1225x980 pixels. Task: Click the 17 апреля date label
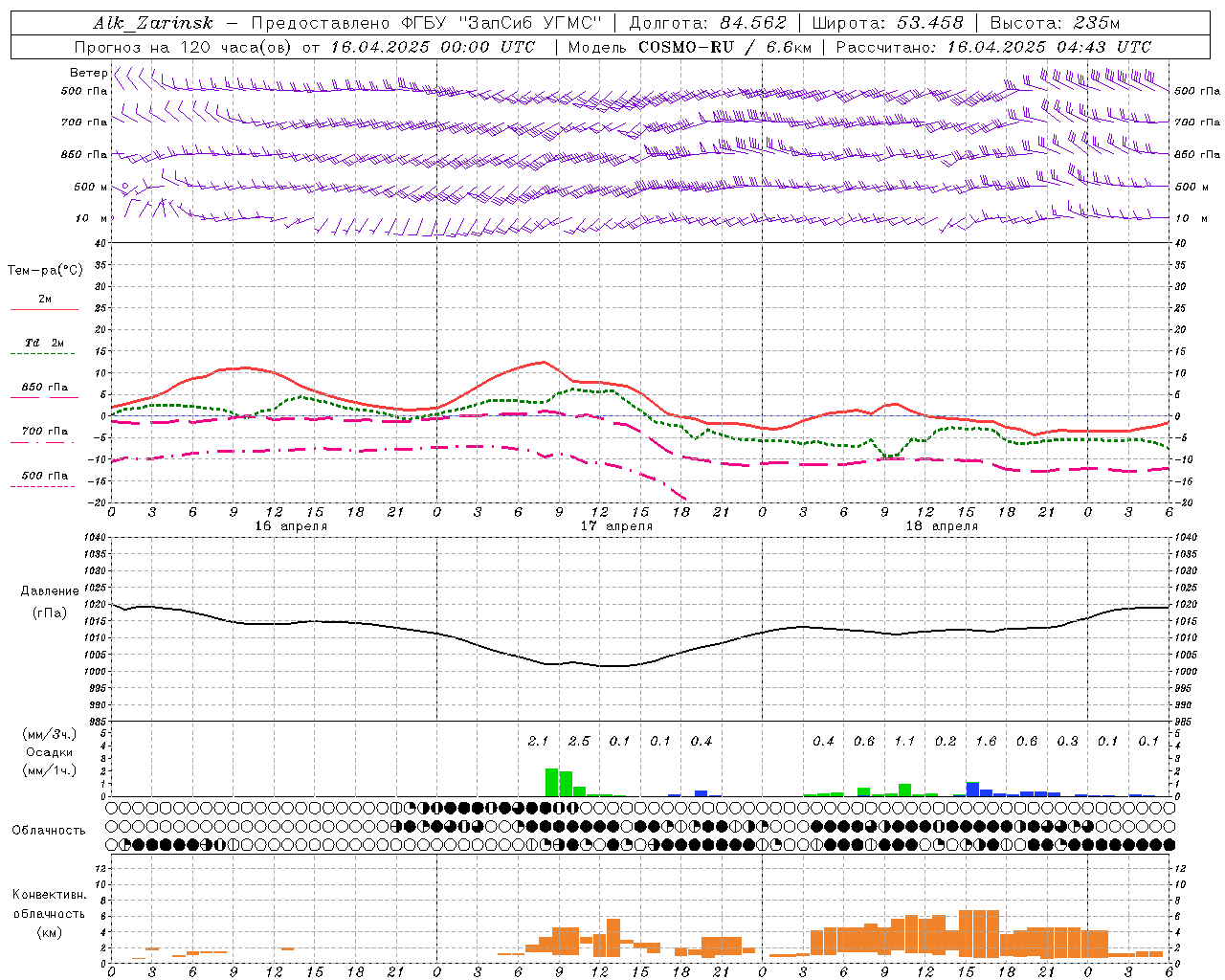point(616,526)
